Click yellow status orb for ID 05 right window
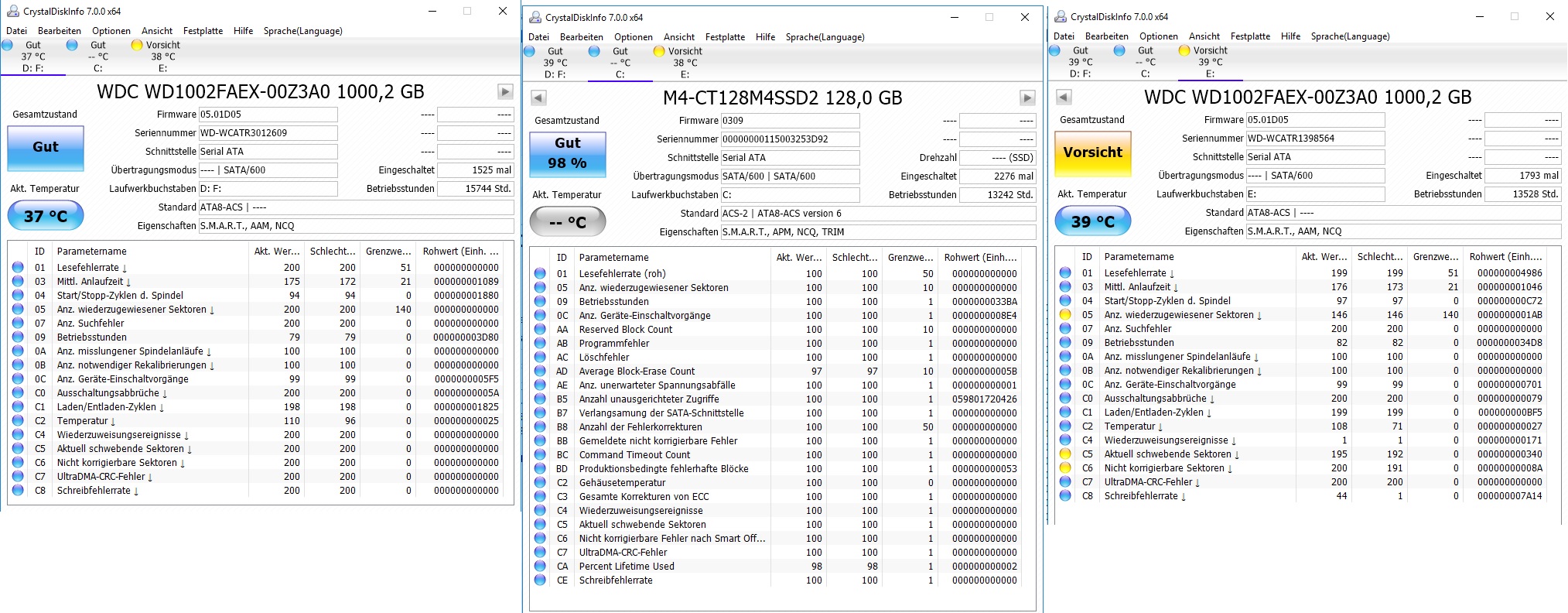The width and height of the screenshot is (1568, 613). 1065,315
